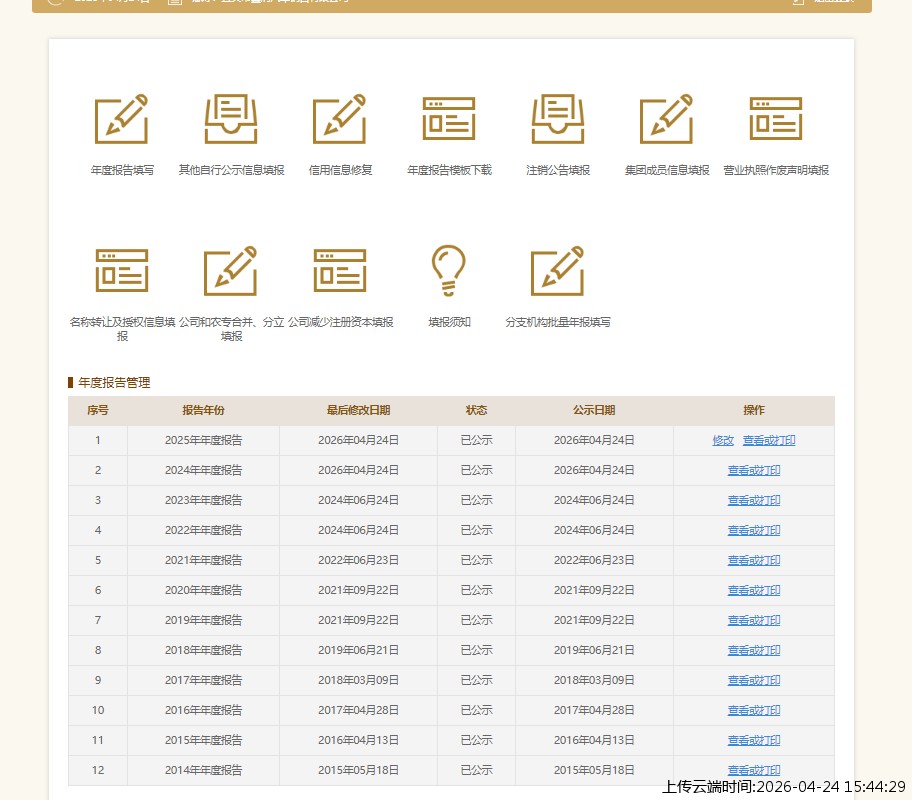Open 查看或打印 for the 2024年年度报告

(754, 471)
